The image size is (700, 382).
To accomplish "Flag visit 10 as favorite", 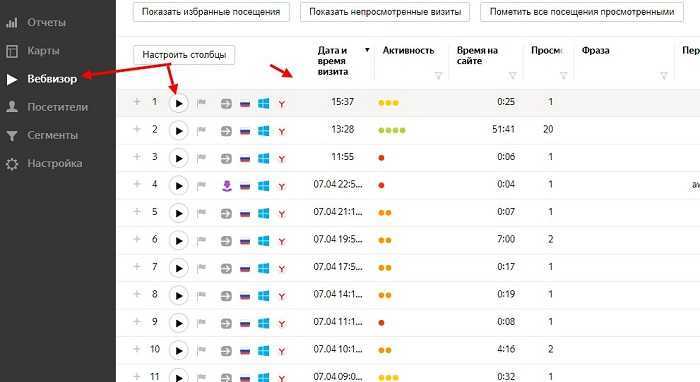I will coord(201,350).
